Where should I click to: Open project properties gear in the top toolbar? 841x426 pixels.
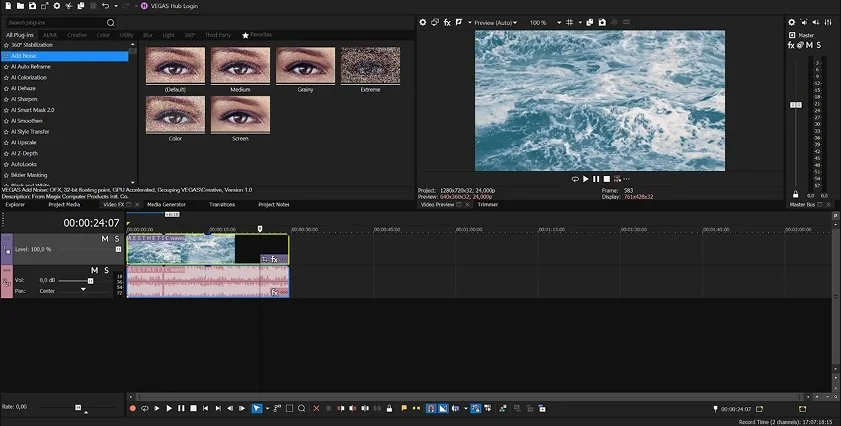[x=57, y=6]
